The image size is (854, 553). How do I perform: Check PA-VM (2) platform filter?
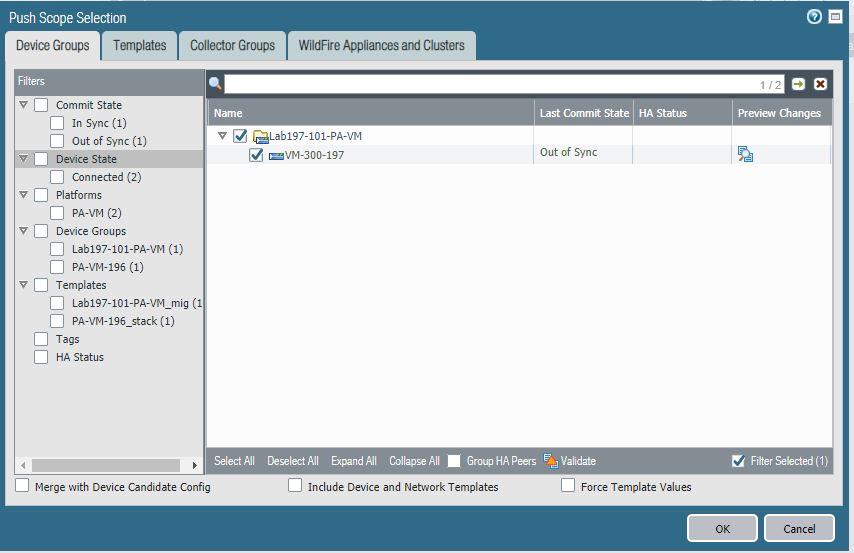point(57,212)
